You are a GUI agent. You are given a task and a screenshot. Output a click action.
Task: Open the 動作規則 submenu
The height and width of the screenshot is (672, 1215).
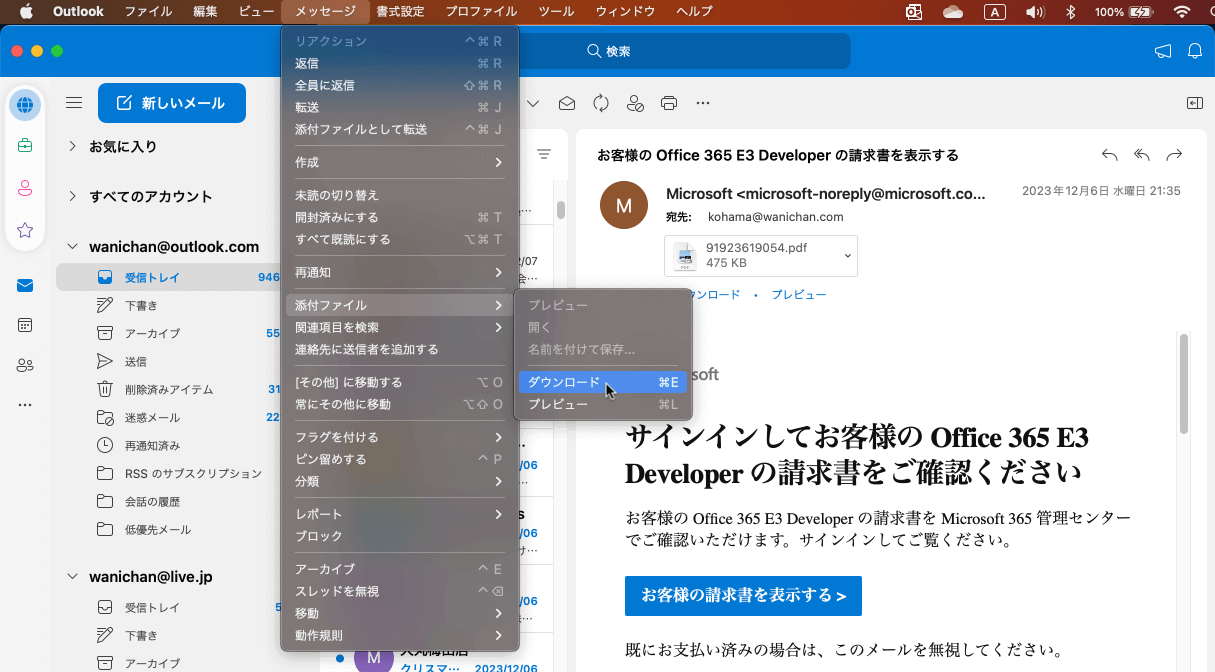coord(399,635)
